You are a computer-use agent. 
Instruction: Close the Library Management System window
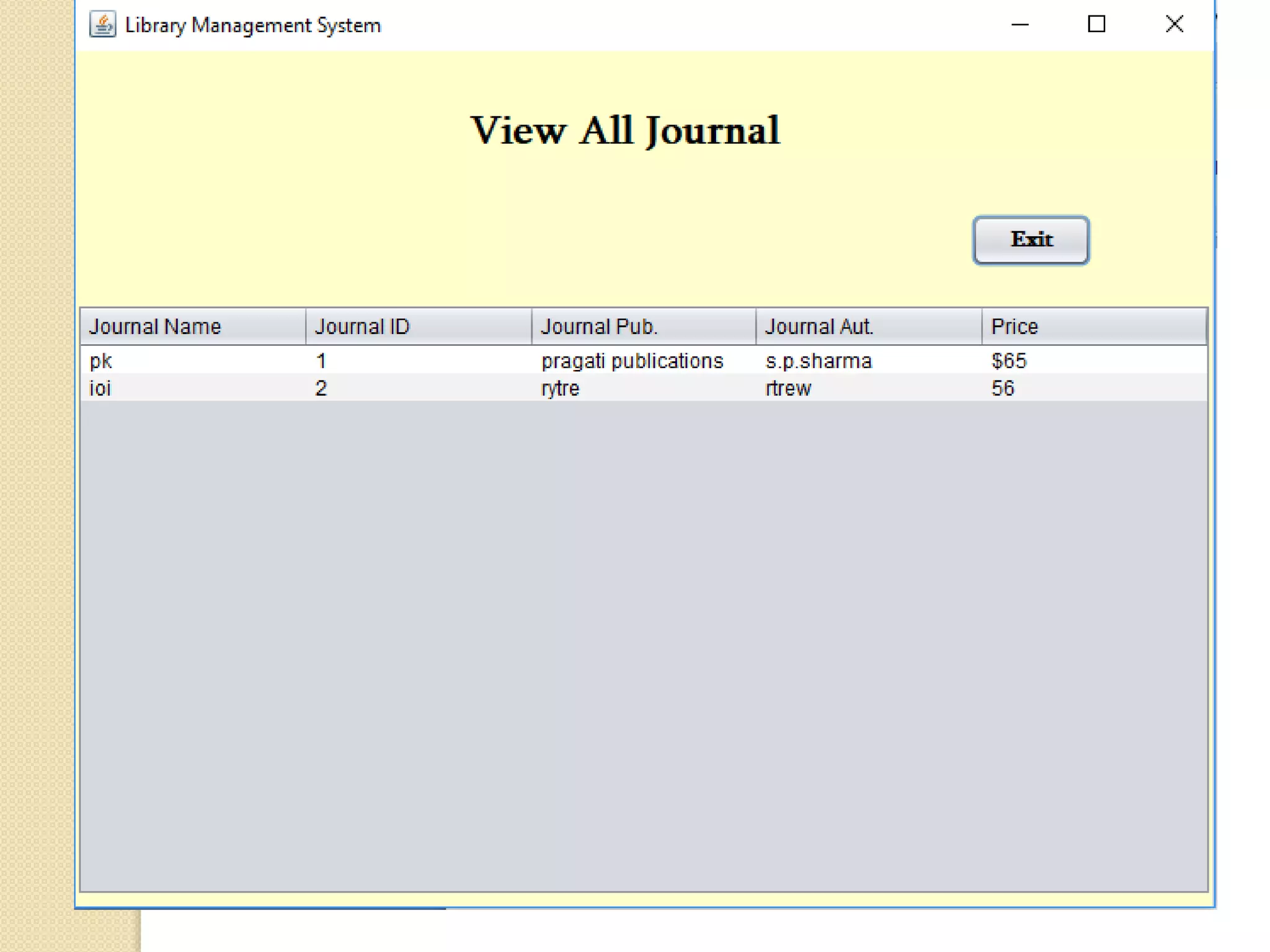coord(1174,25)
